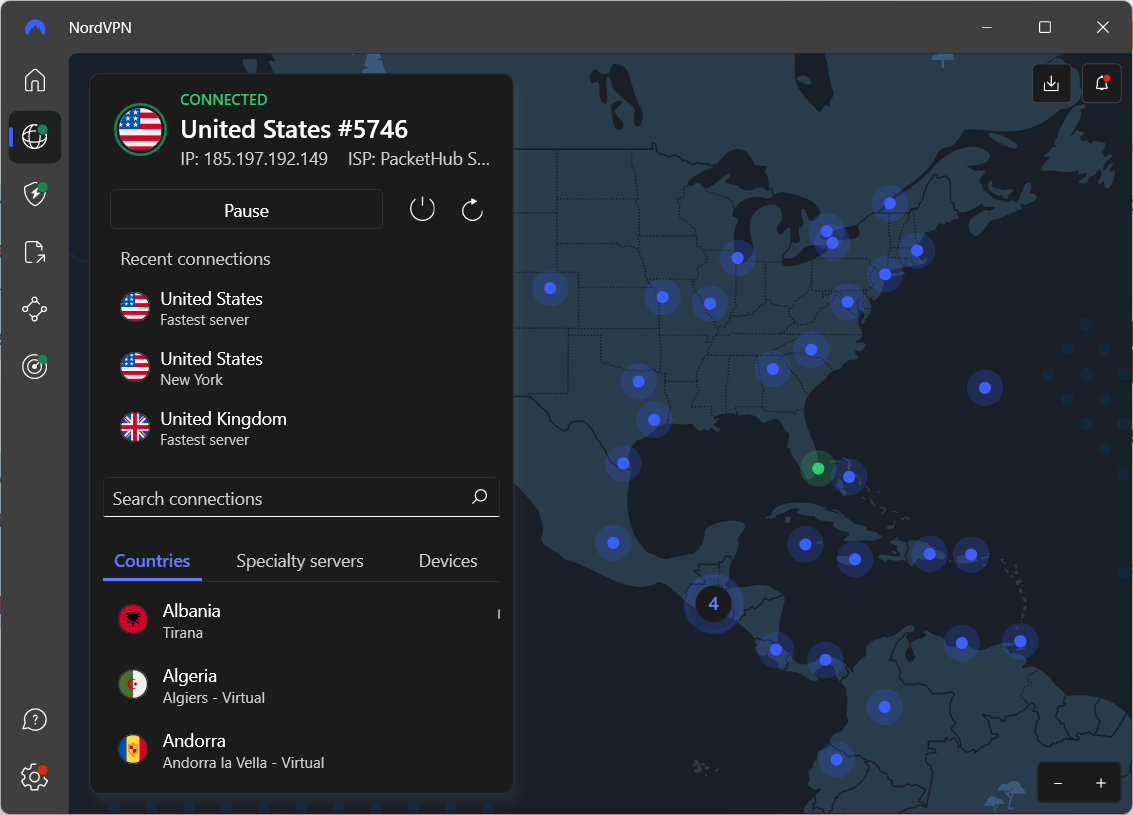Close the NordVPN window
The height and width of the screenshot is (815, 1133).
[1103, 27]
